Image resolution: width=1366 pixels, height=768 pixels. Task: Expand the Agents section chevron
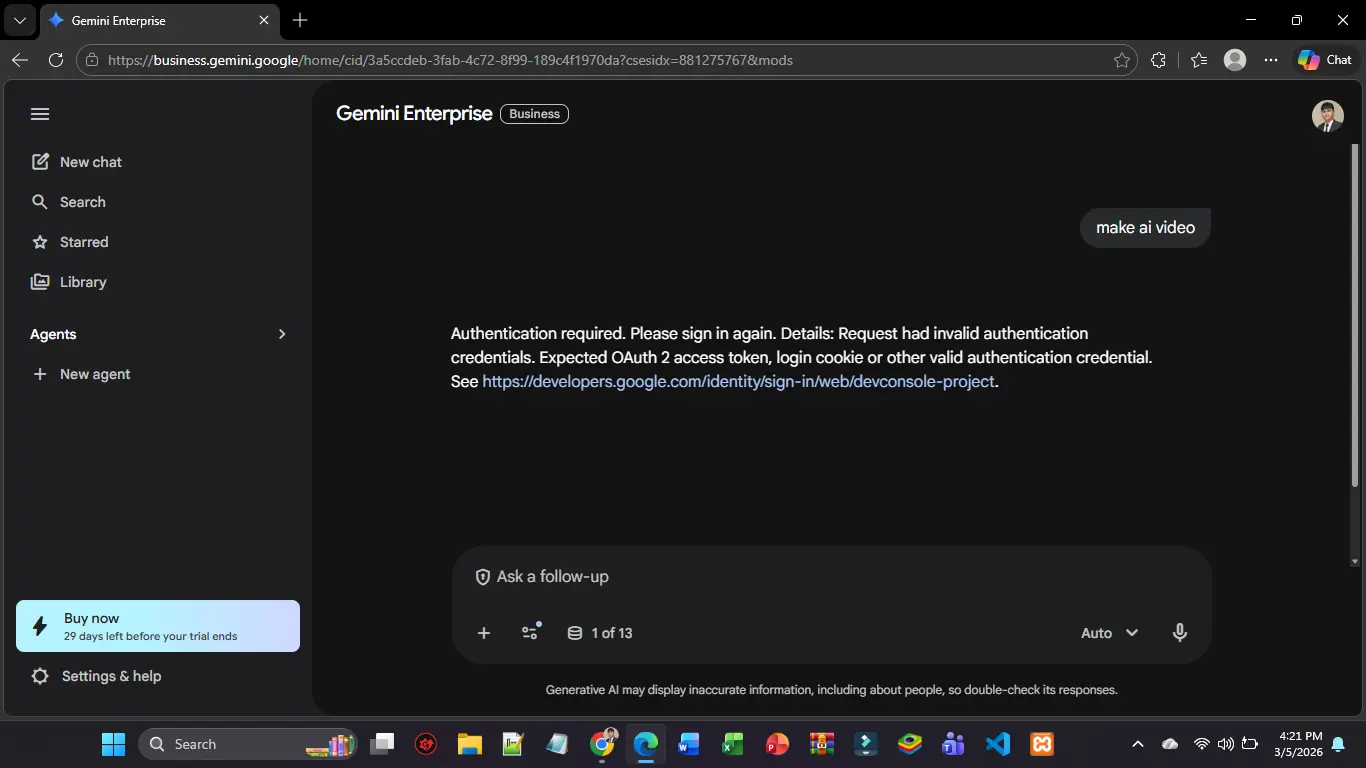tap(282, 334)
